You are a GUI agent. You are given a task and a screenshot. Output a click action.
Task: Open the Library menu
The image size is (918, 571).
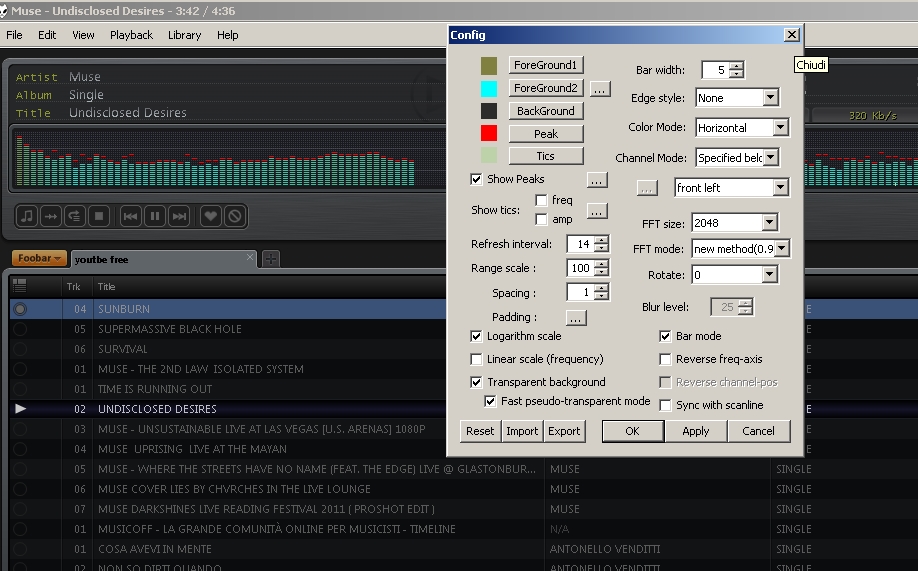tap(184, 35)
